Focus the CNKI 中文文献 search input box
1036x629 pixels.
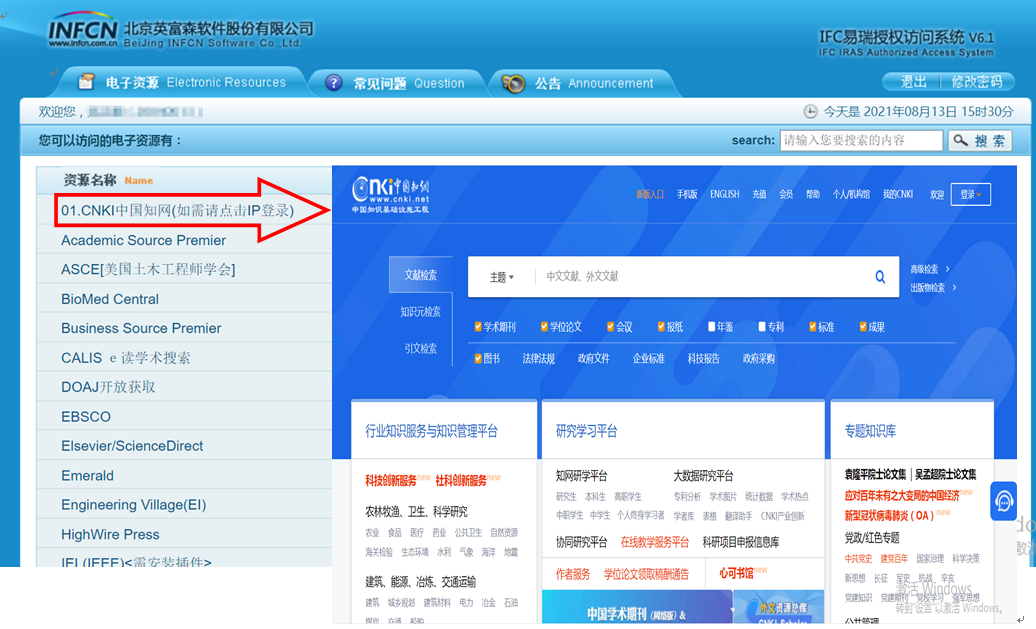point(700,277)
